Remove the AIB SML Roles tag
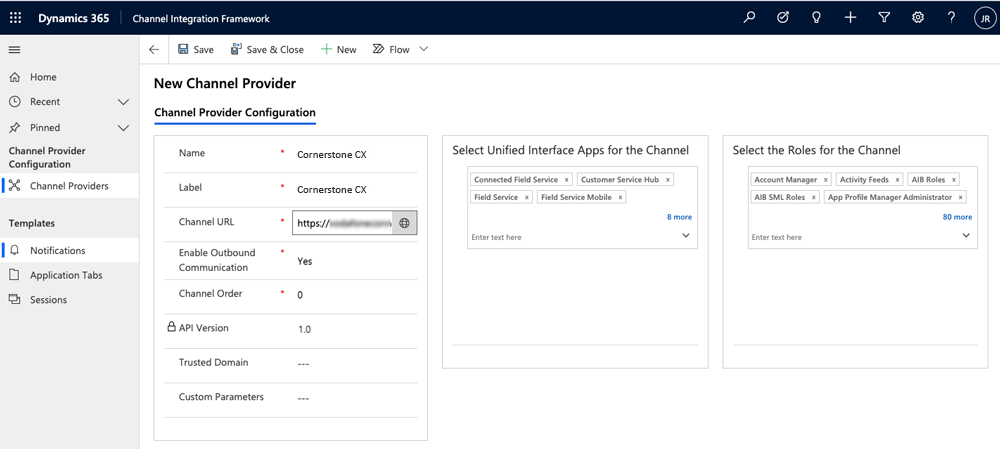 pos(814,198)
